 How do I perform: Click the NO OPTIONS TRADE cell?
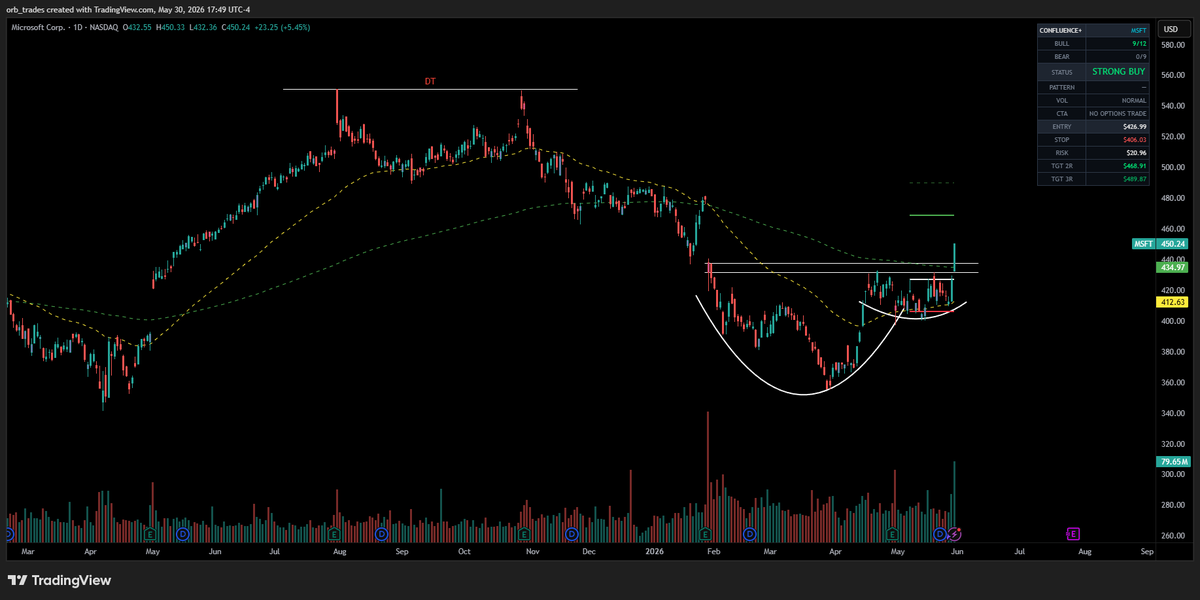click(x=1118, y=114)
